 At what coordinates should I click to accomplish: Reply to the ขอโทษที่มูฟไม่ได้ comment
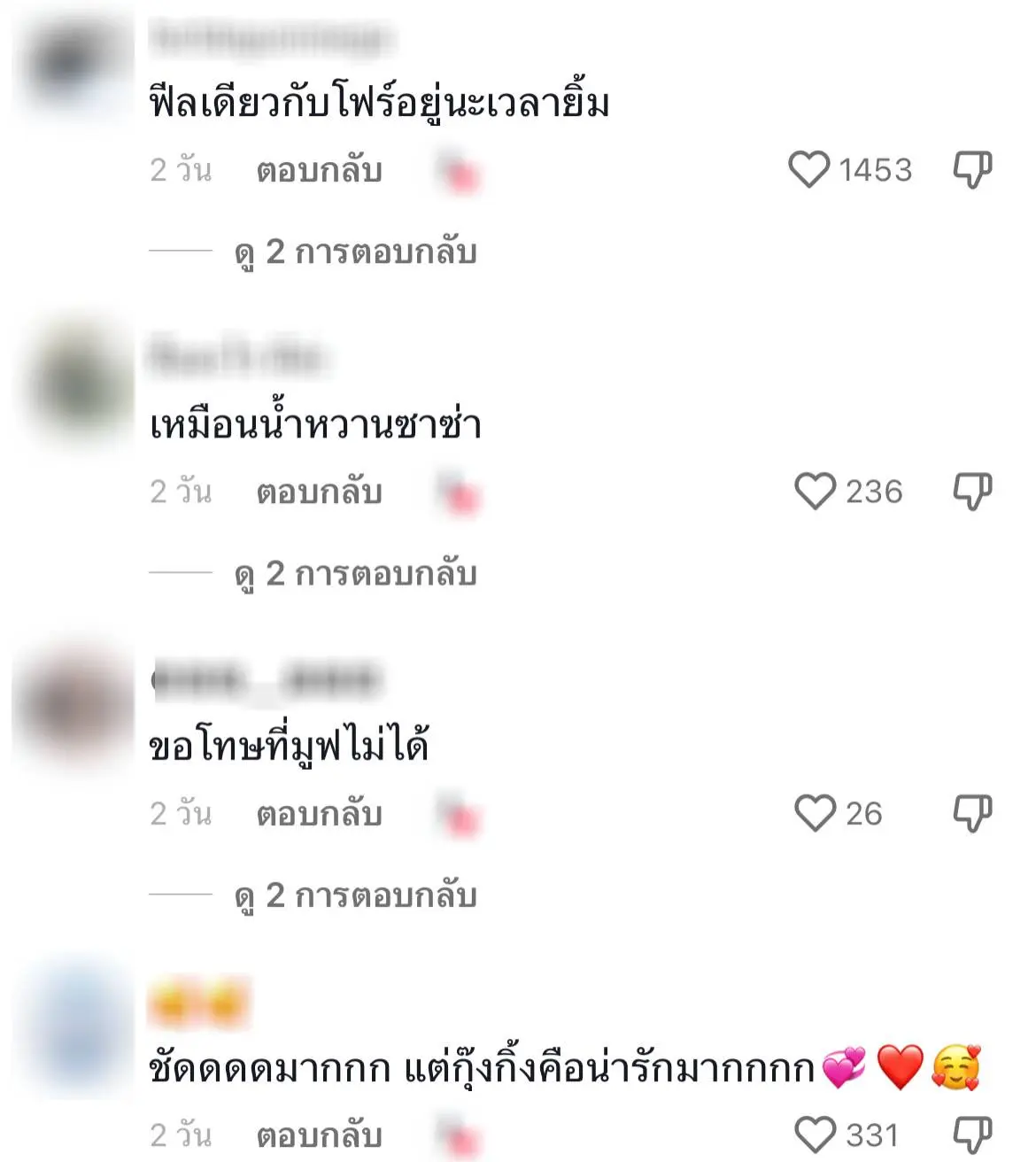click(319, 813)
